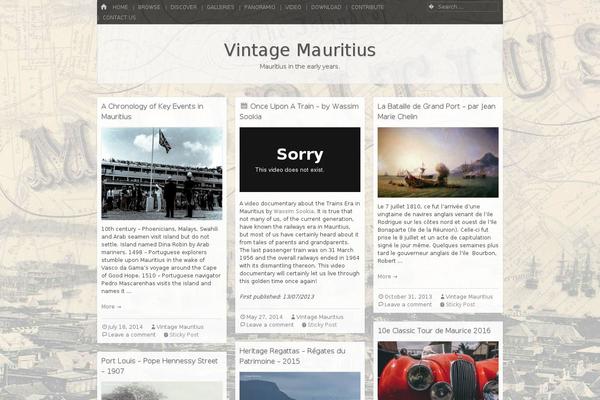Click sticky pin icon in Once Upon A Train footer
This screenshot has width=600, height=400.
[x=304, y=325]
